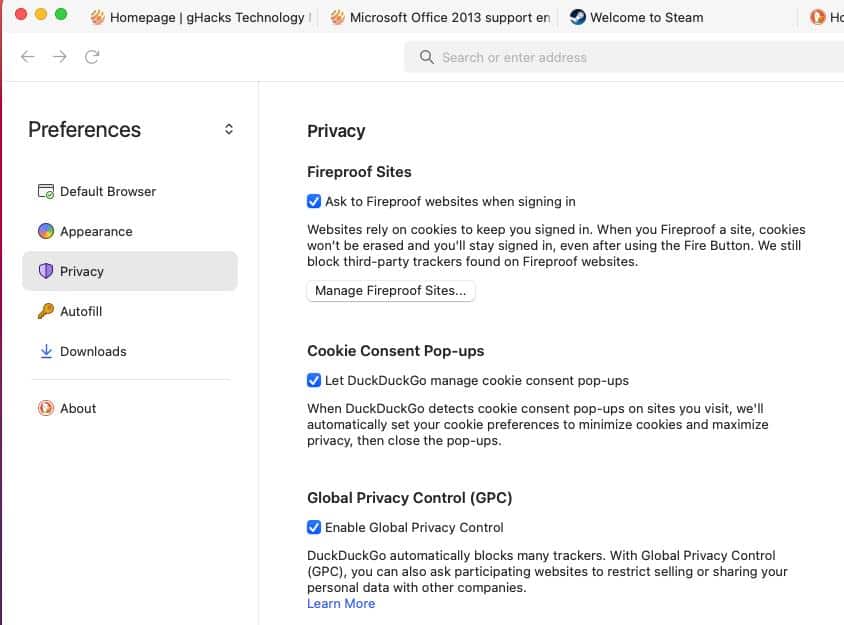Viewport: 844px width, 625px height.
Task: Open Autofill settings via the key icon
Action: [46, 311]
